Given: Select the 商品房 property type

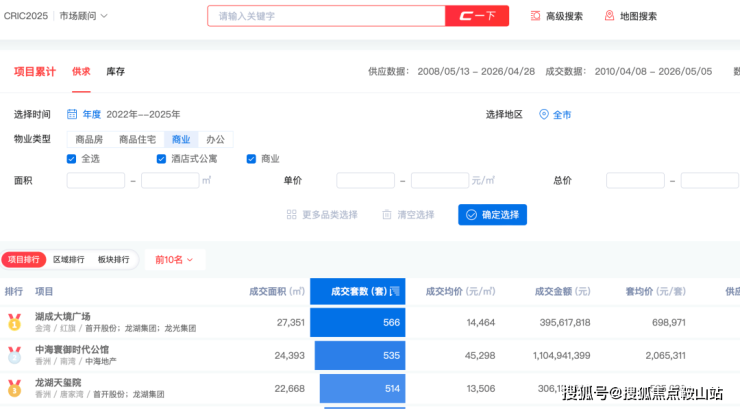Looking at the screenshot, I should click(x=89, y=139).
